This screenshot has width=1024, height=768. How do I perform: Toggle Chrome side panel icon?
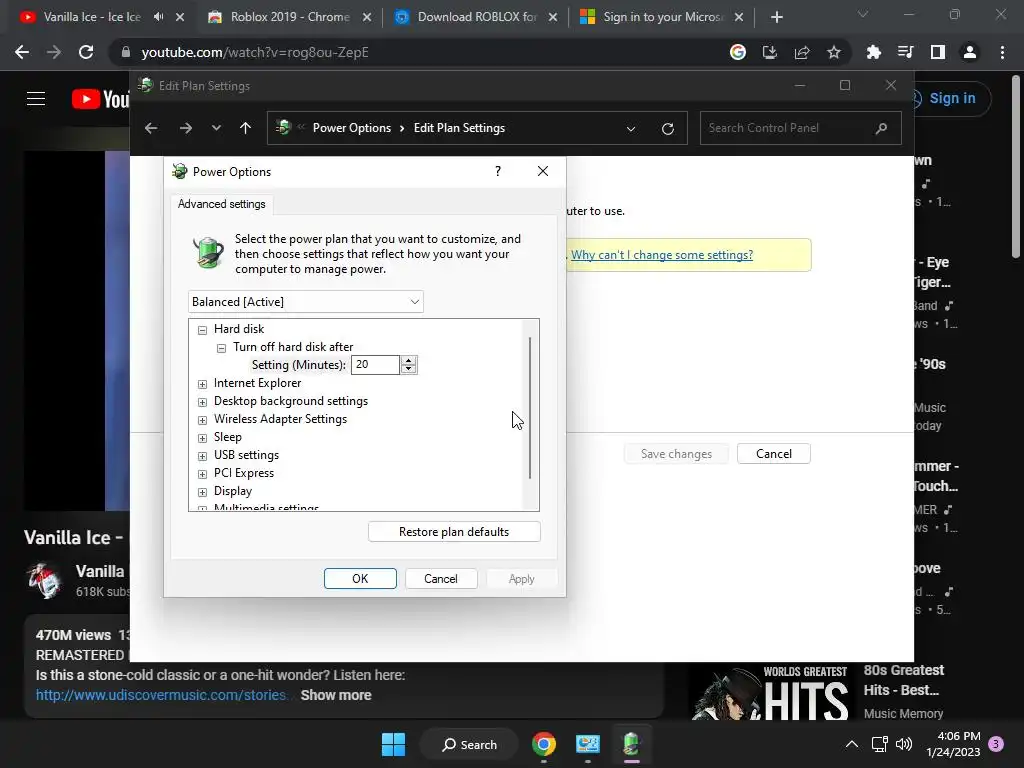tap(938, 52)
